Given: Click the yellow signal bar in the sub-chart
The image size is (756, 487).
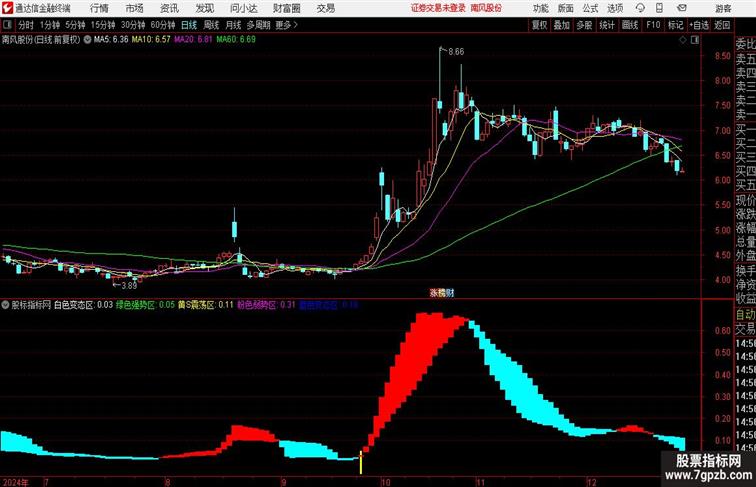Looking at the screenshot, I should (361, 462).
